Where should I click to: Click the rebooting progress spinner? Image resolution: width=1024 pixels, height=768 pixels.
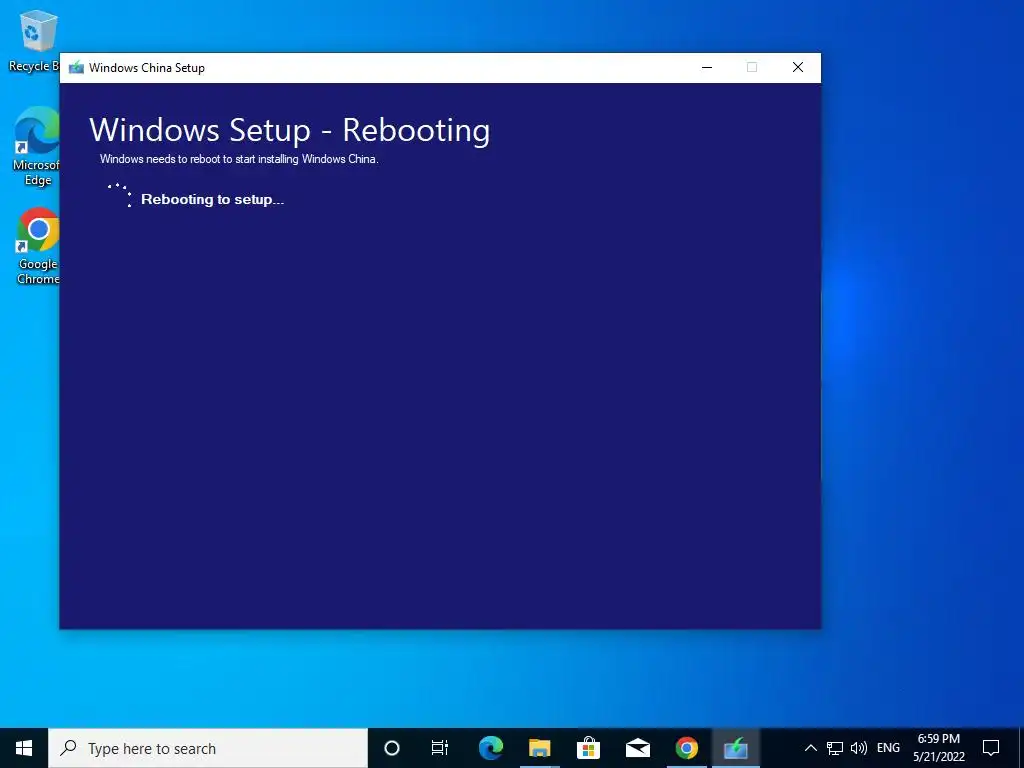120,195
